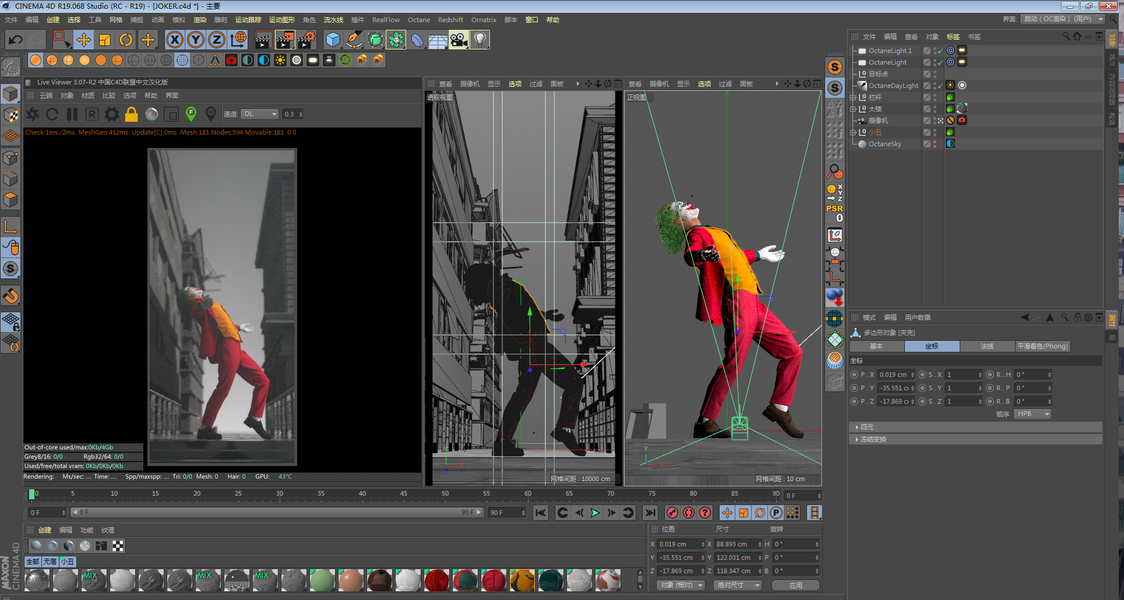Viewport: 1124px width, 600px height.
Task: Click the Render to Picture Viewer clapperboard
Action: [x=284, y=40]
